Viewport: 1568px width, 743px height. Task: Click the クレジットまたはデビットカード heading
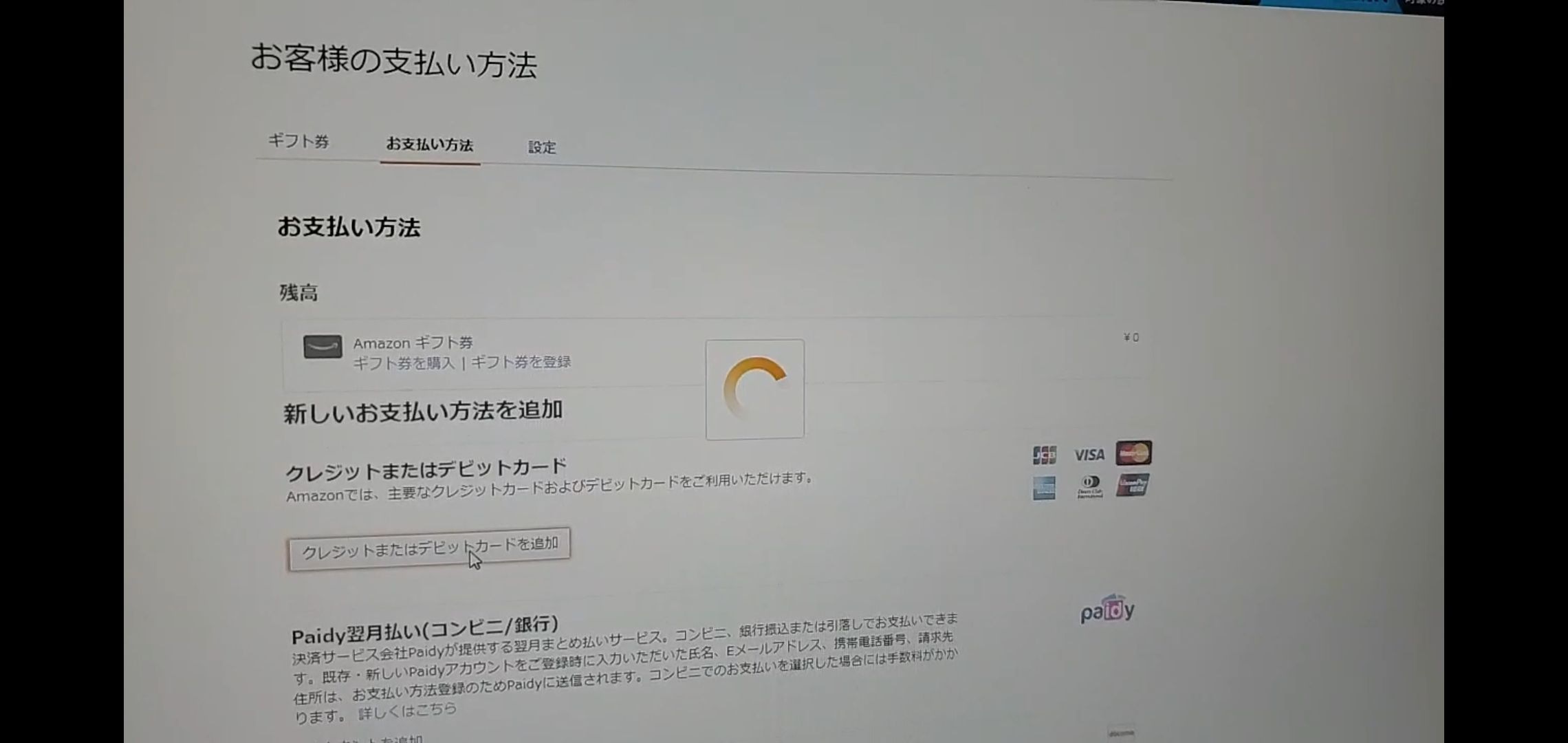(426, 470)
